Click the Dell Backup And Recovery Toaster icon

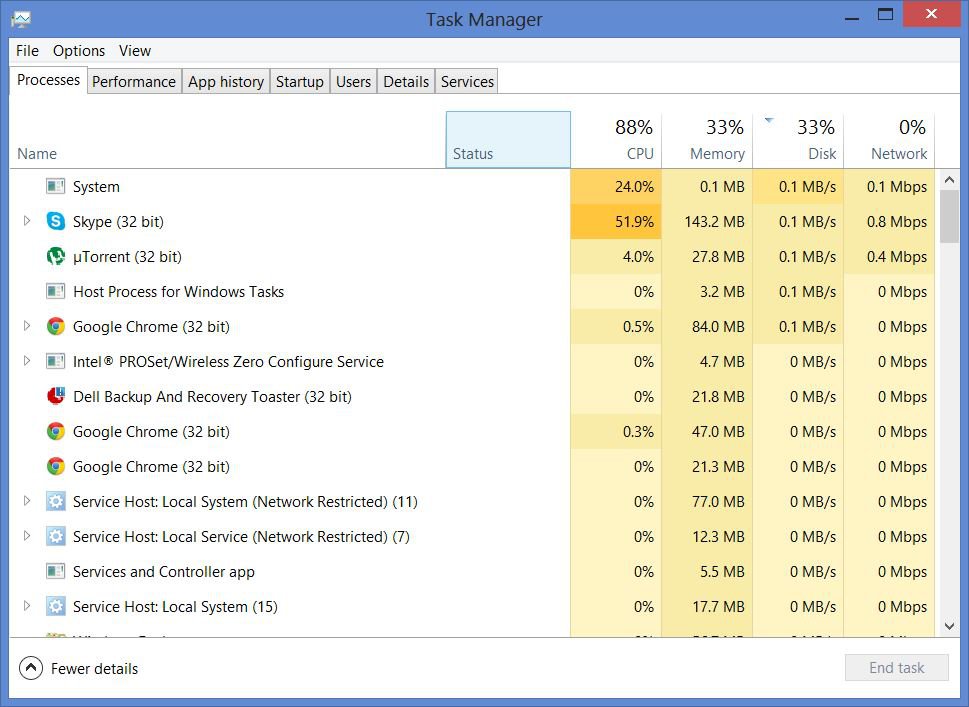click(x=56, y=397)
